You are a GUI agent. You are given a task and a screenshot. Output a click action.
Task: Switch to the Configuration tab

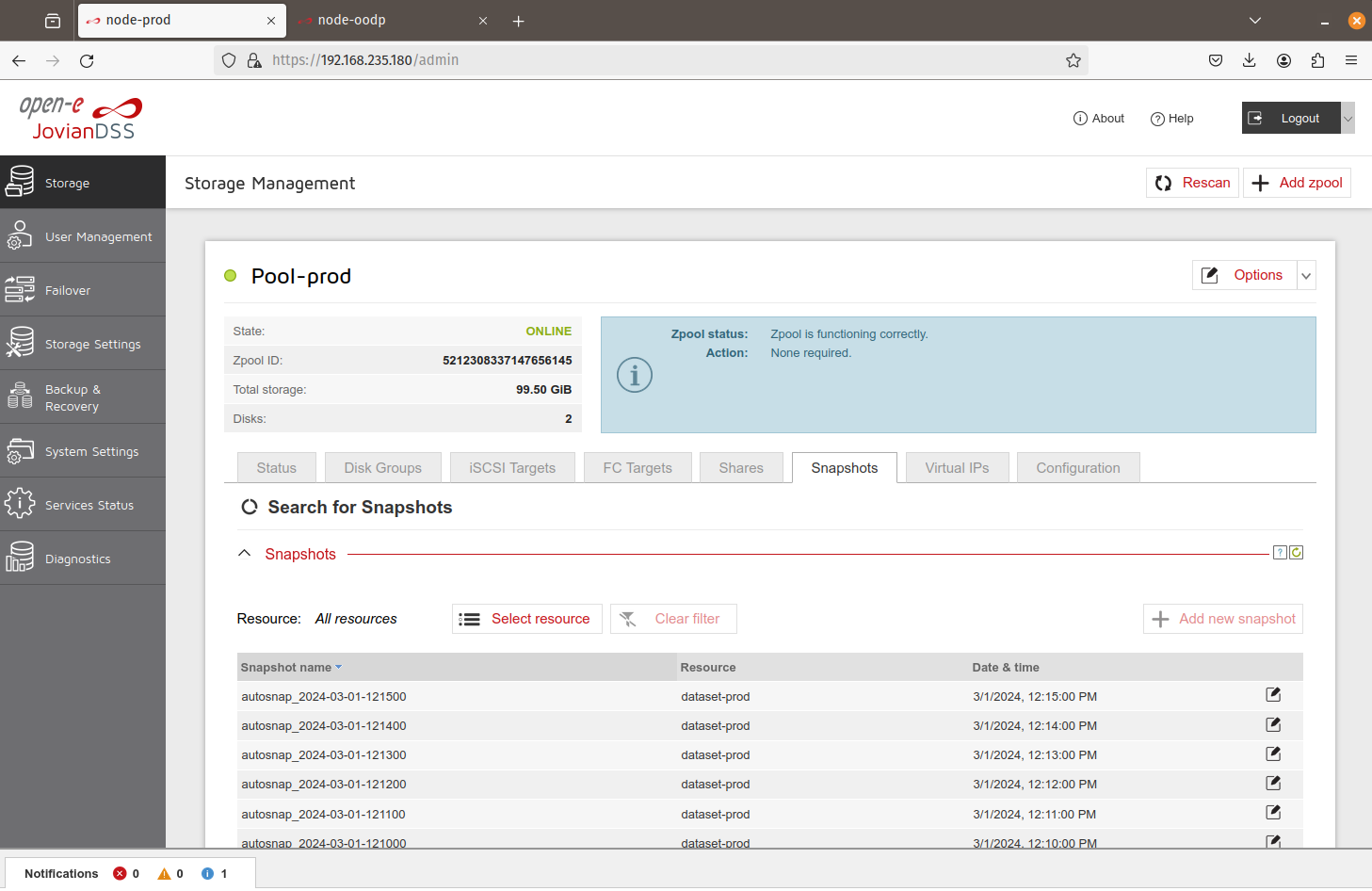(x=1078, y=468)
